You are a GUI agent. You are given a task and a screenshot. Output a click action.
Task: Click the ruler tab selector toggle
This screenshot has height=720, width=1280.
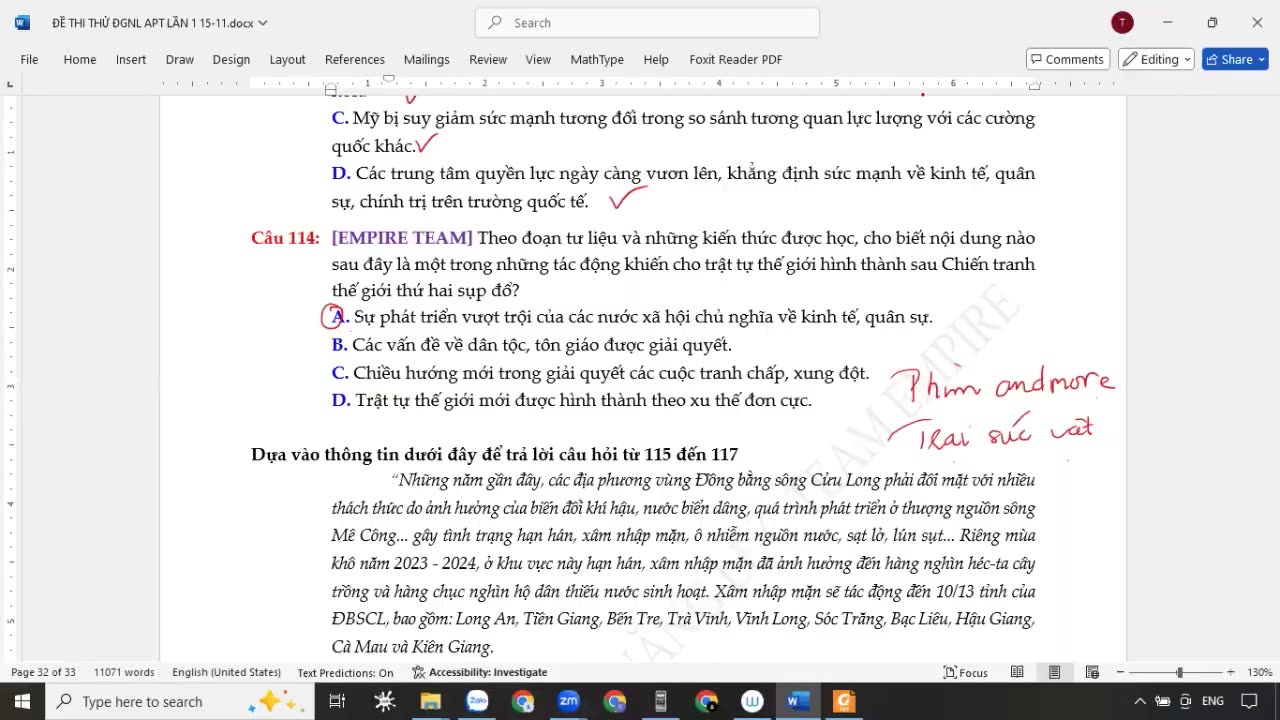tap(10, 83)
